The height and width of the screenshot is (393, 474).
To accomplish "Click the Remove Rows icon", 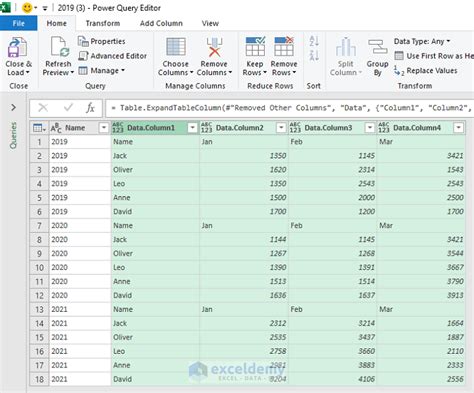I will pos(284,46).
